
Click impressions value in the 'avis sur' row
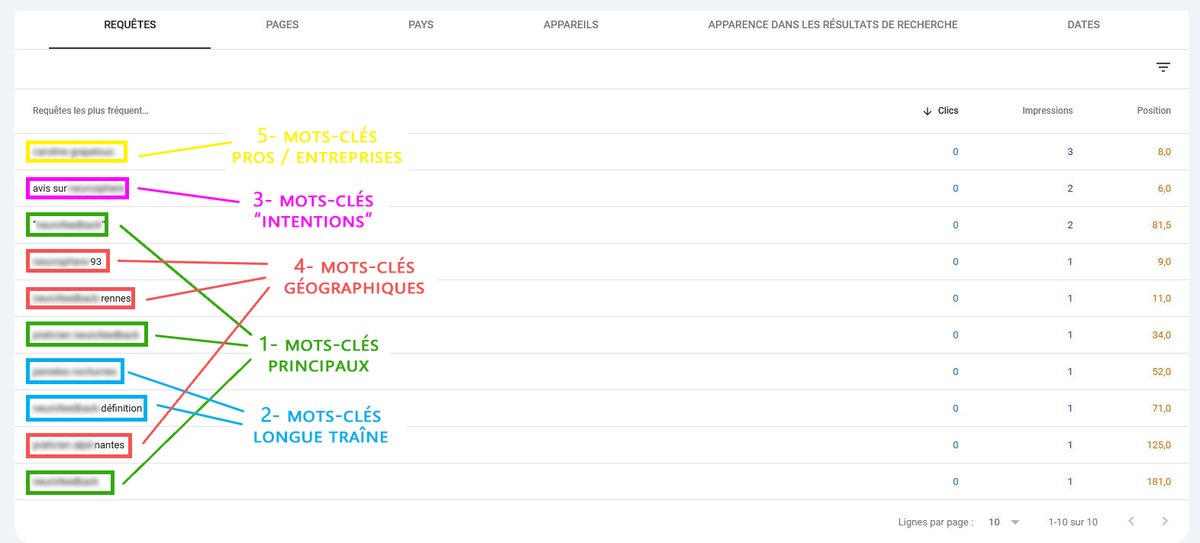pos(1069,188)
